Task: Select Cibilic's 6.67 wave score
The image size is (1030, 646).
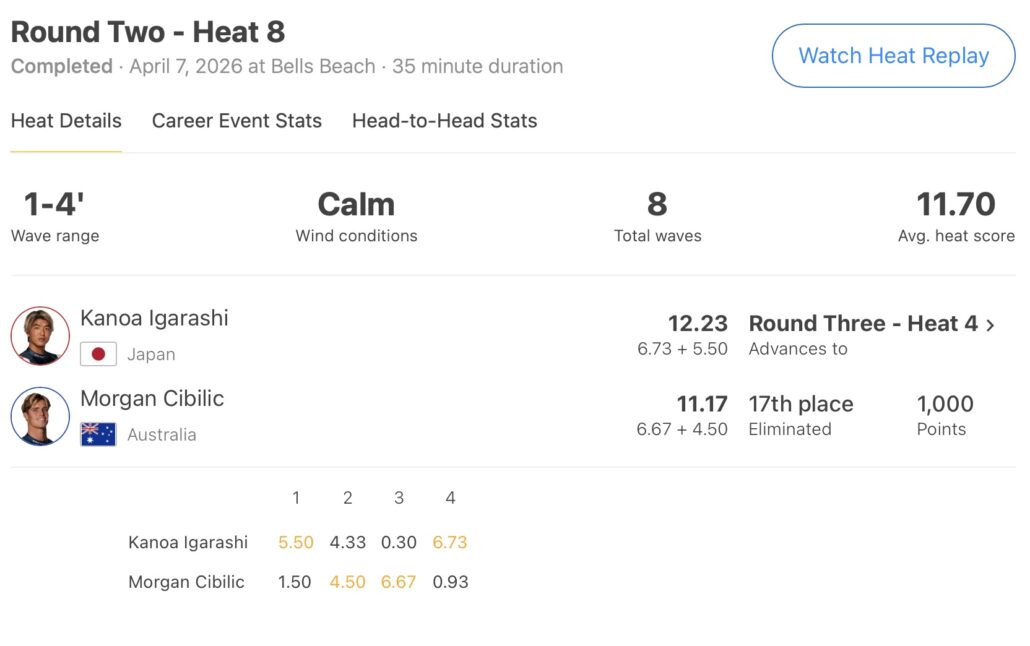Action: pos(398,582)
